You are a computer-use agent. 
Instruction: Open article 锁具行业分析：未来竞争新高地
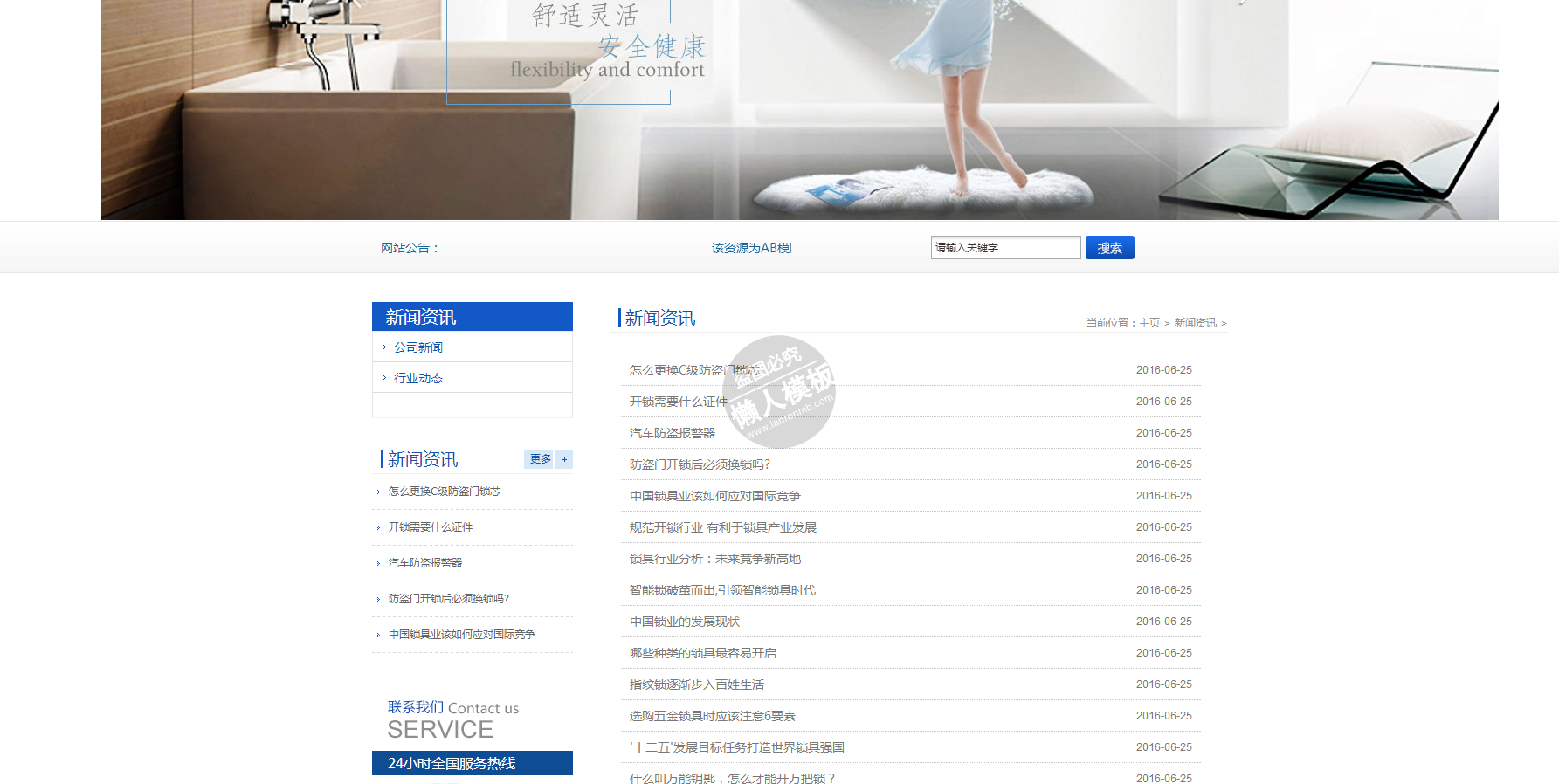point(714,559)
